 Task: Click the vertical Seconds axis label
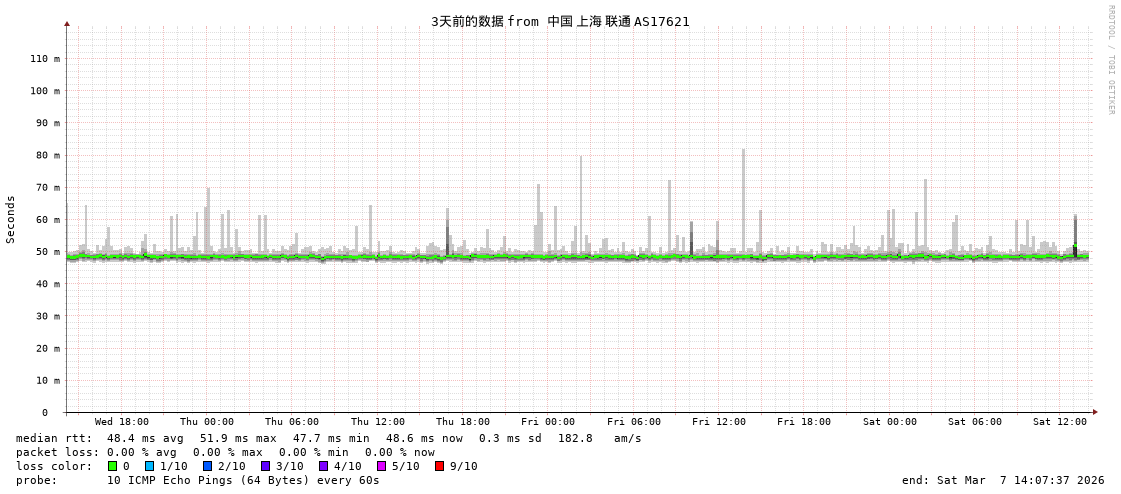coord(11,219)
